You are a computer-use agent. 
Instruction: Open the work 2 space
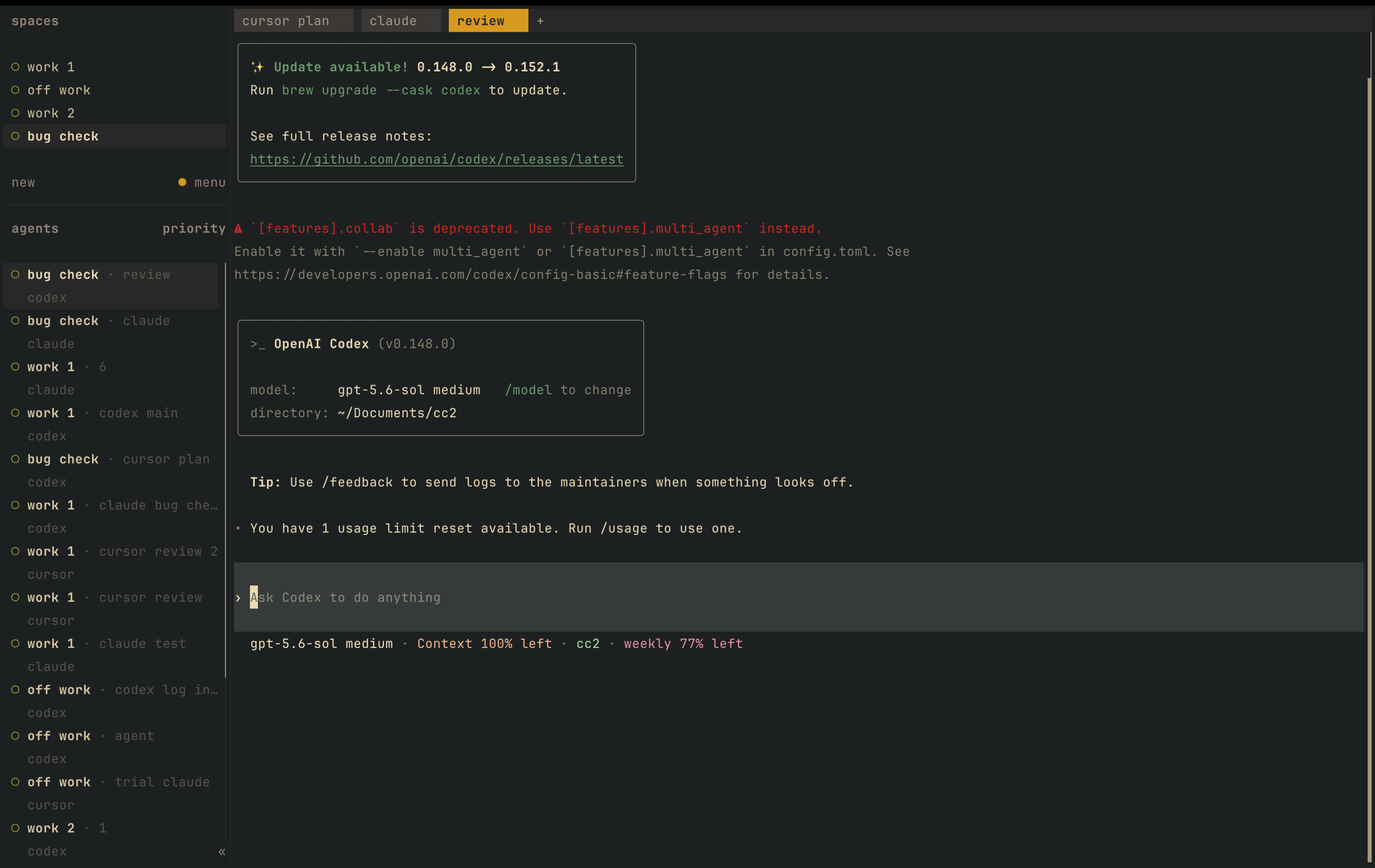click(114, 113)
